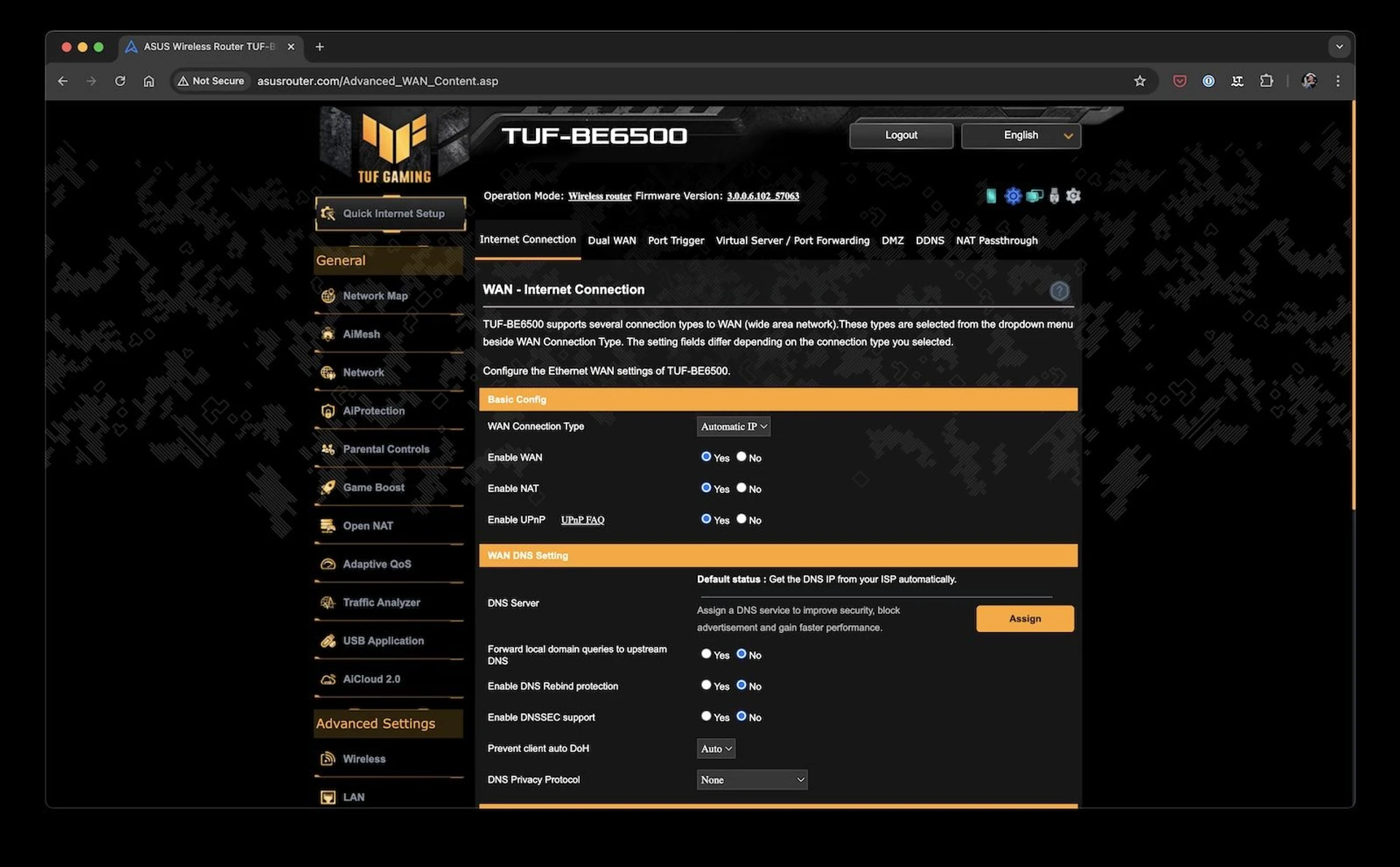Open the Pocket extension icon
This screenshot has width=1400, height=867.
(1179, 81)
